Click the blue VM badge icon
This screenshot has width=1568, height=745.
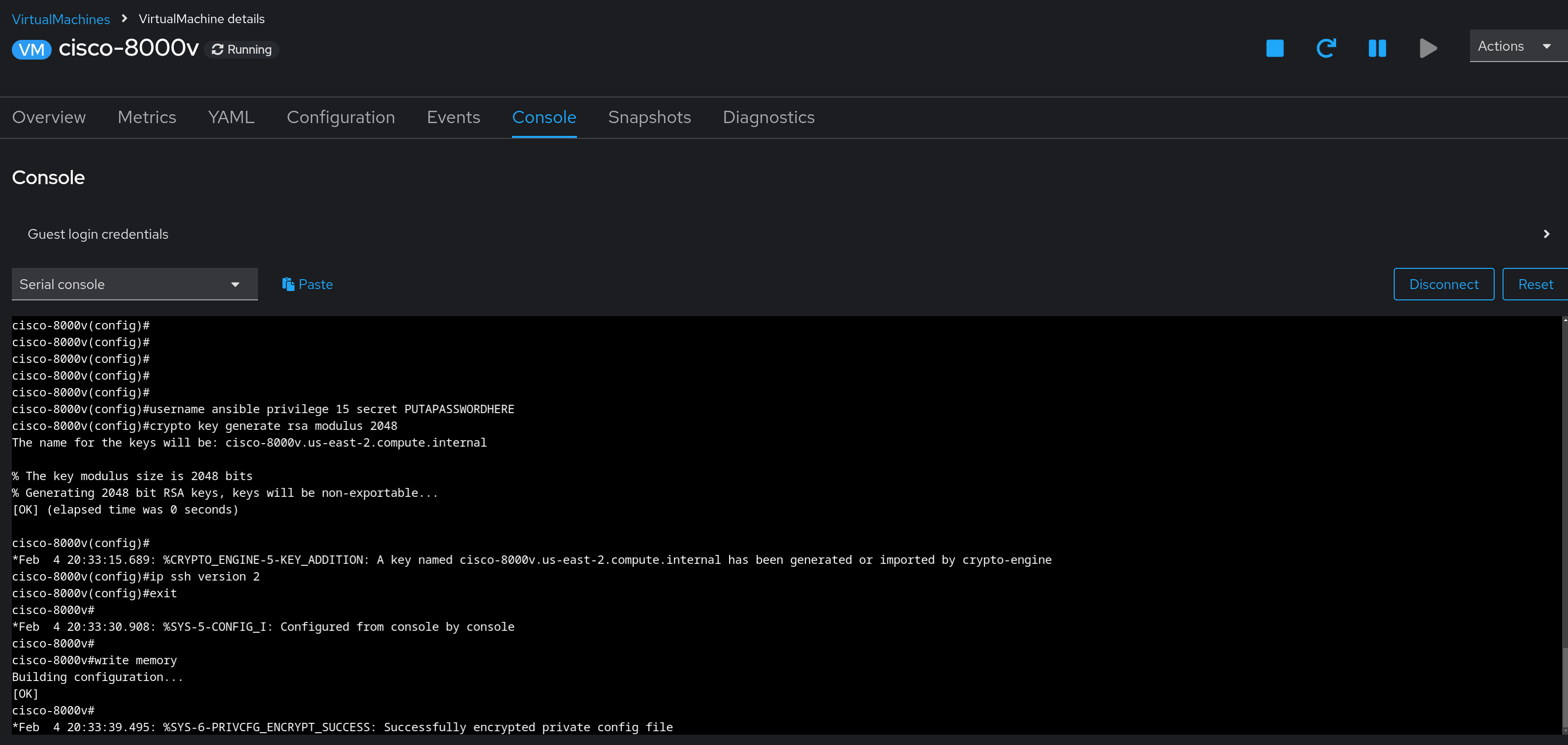pyautogui.click(x=32, y=49)
